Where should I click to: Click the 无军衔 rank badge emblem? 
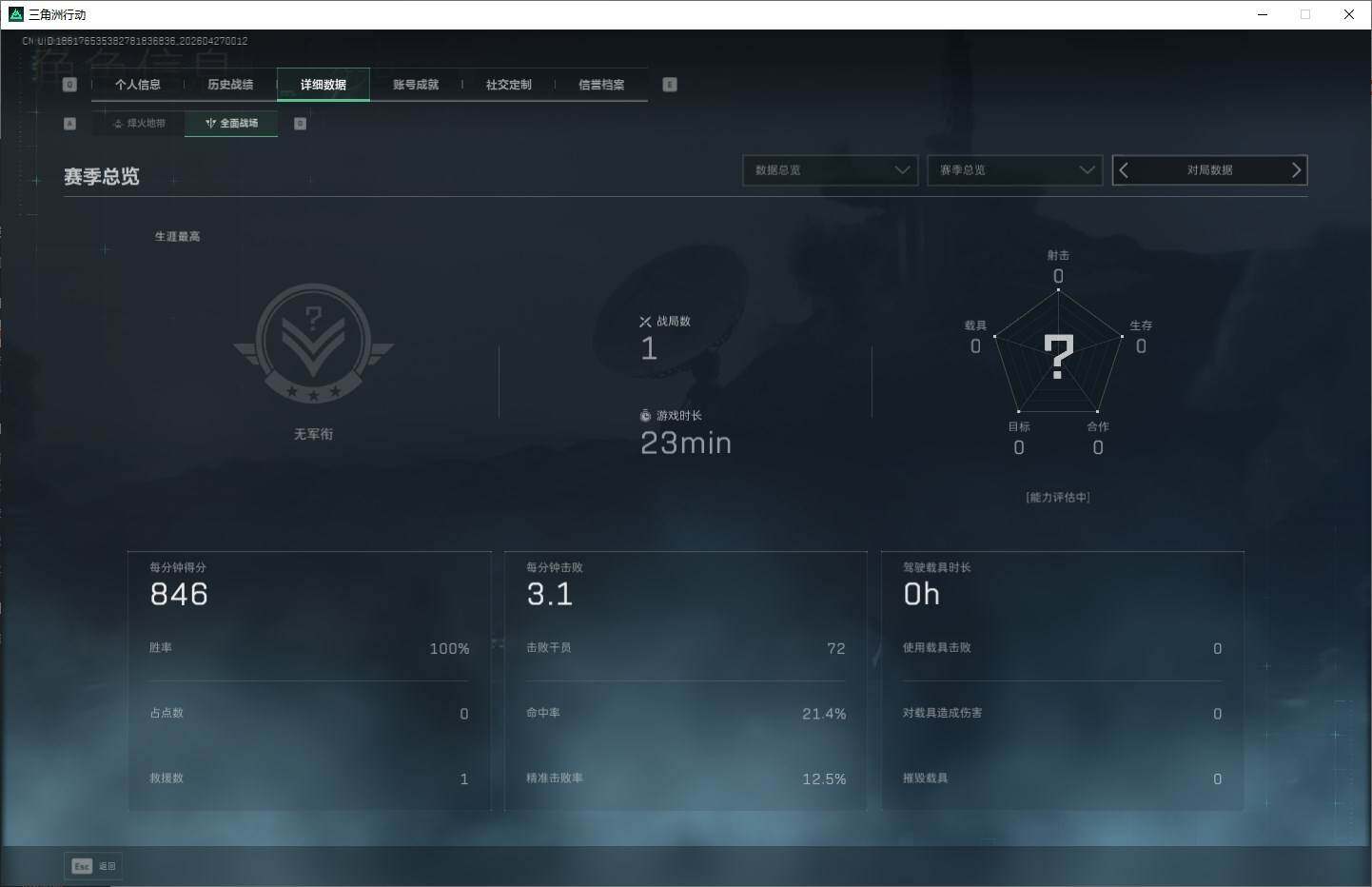point(313,344)
